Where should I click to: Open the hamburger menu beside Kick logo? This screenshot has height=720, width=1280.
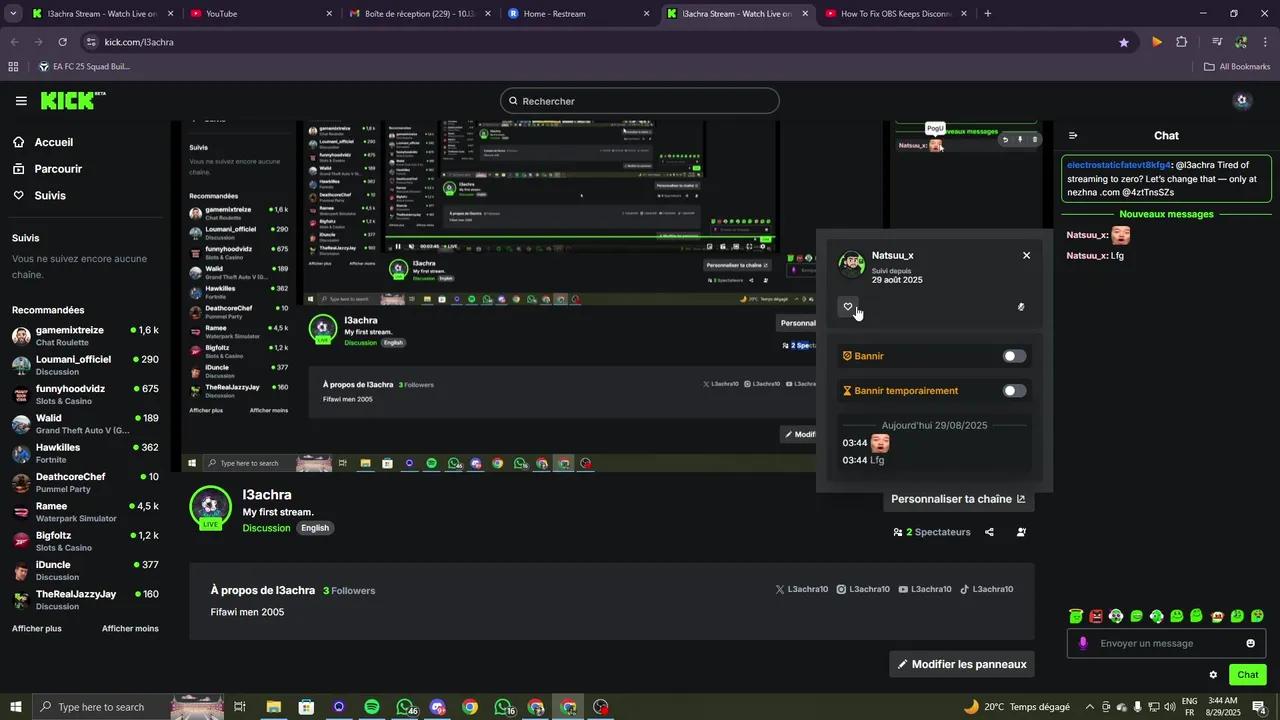[x=21, y=101]
